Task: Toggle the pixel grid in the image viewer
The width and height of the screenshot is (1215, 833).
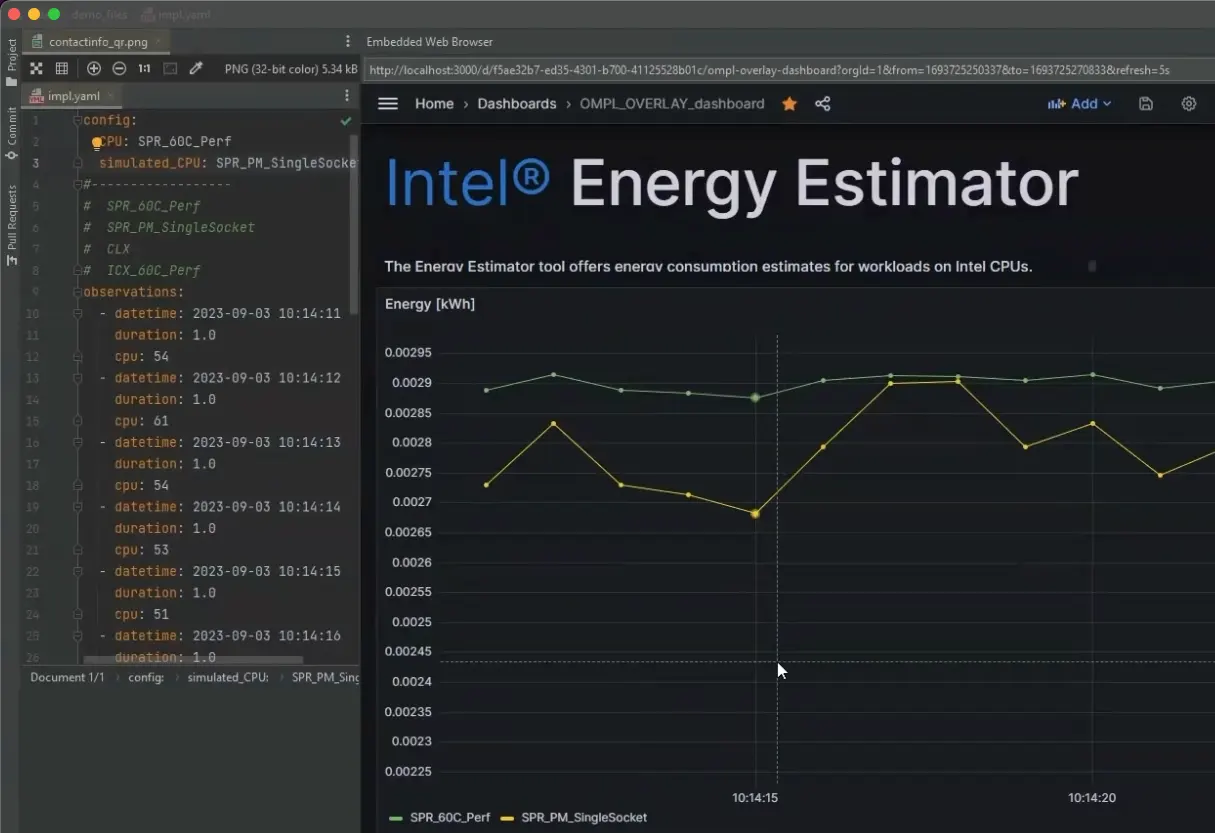Action: [x=62, y=69]
